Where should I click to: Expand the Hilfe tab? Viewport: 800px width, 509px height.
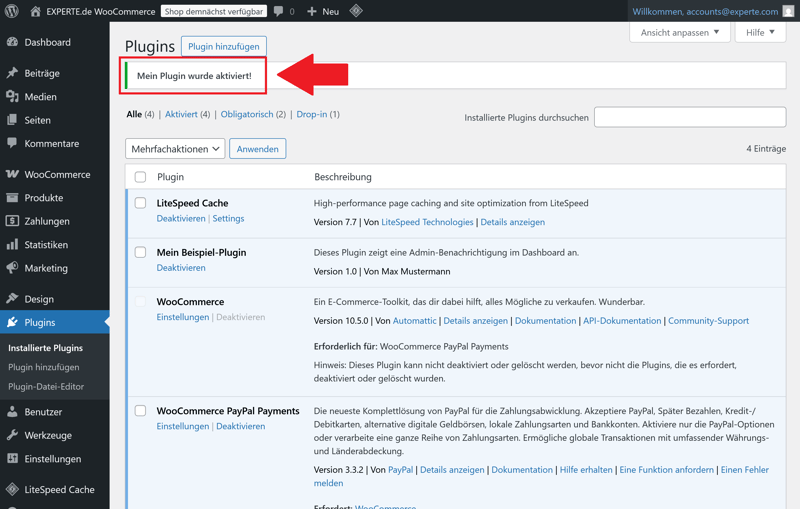click(760, 32)
